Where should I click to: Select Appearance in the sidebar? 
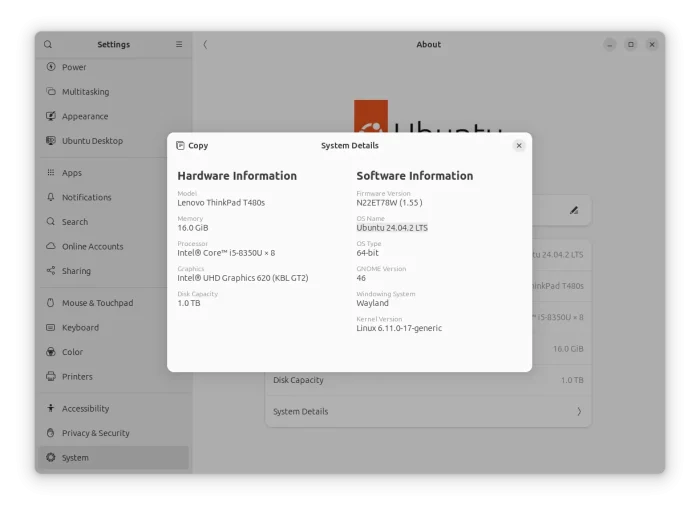tap(113, 116)
